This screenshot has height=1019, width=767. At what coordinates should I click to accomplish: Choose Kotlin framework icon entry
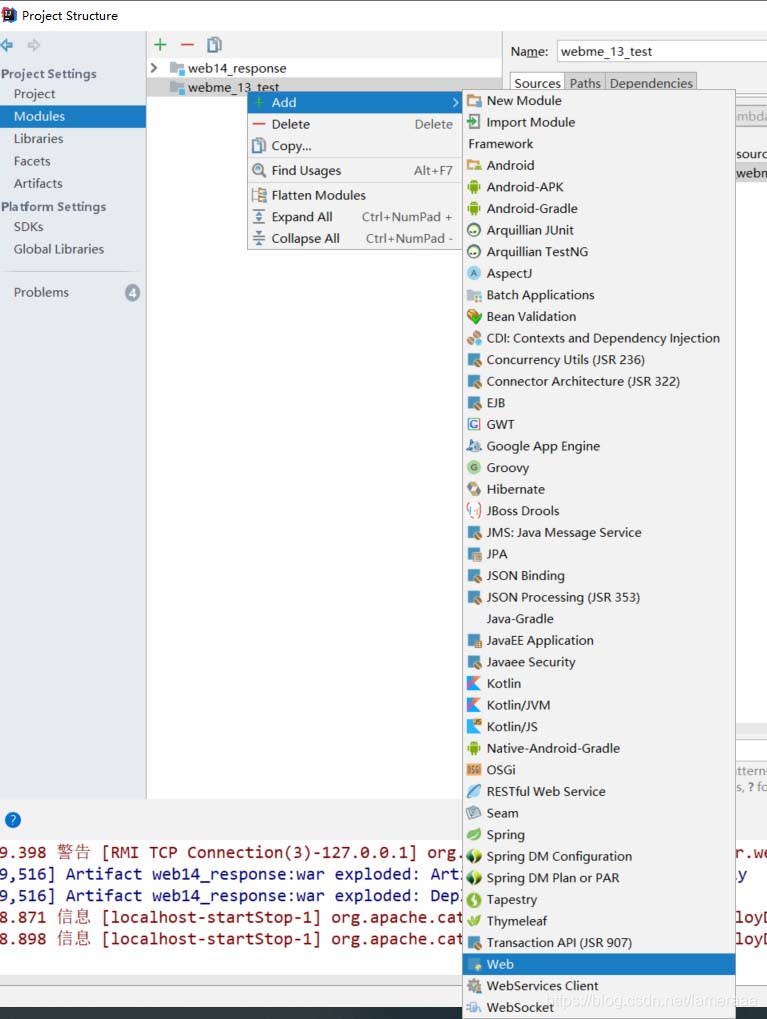click(x=474, y=684)
